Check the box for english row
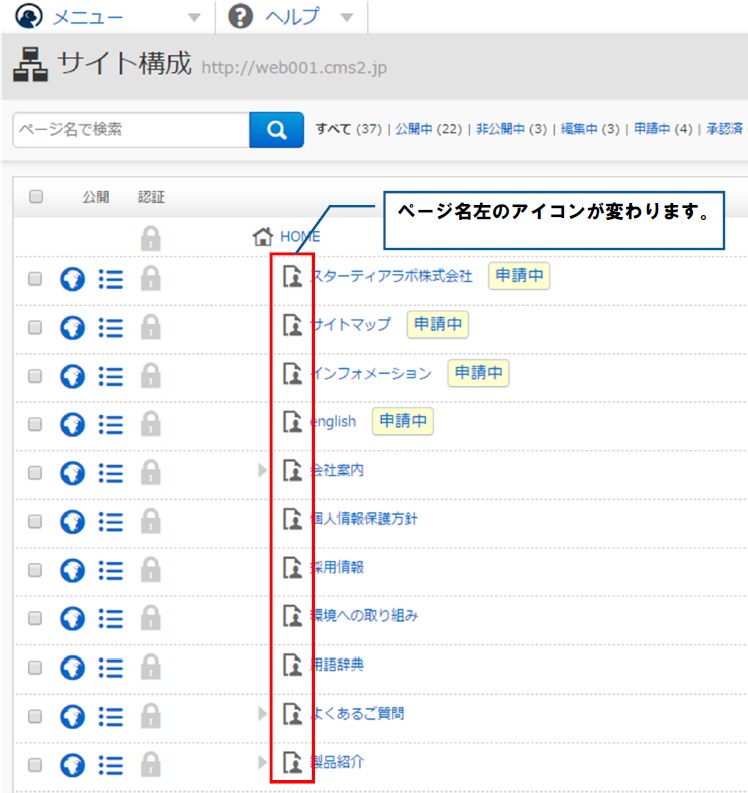 35,424
